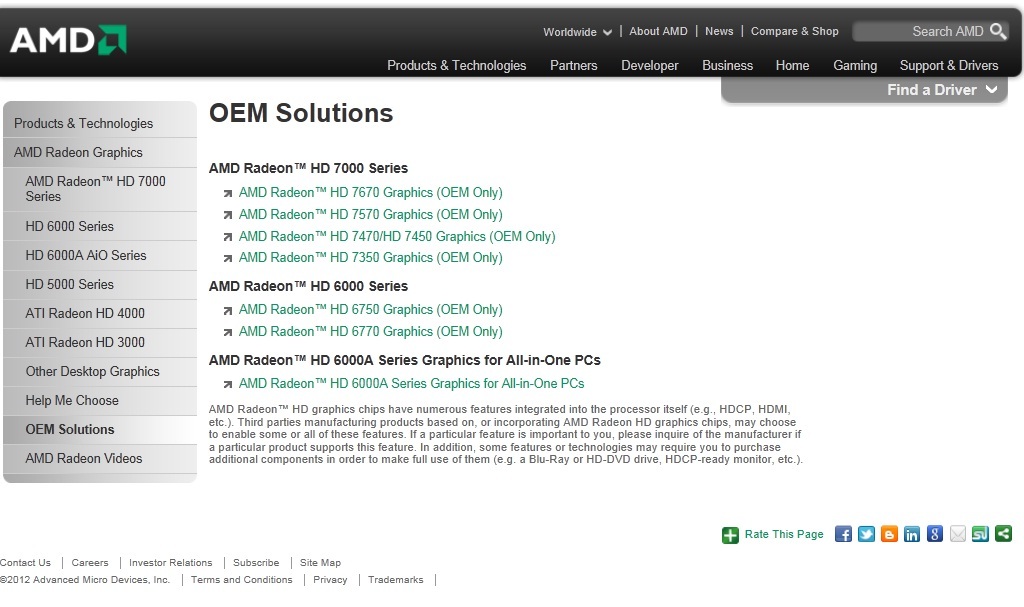Screen dimensions: 1024x607
Task: Open ATI Radeon HD 3000 sidebar item
Action: click(x=100, y=342)
